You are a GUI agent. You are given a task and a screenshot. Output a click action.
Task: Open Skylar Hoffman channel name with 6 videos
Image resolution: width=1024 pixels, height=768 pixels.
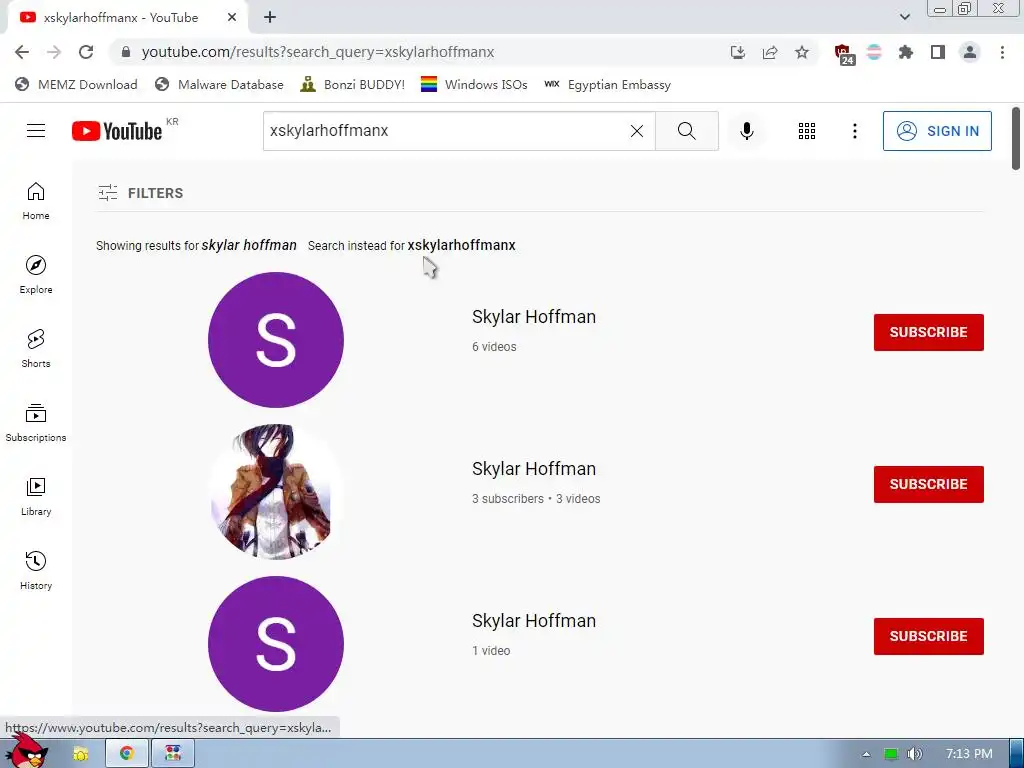(x=534, y=317)
